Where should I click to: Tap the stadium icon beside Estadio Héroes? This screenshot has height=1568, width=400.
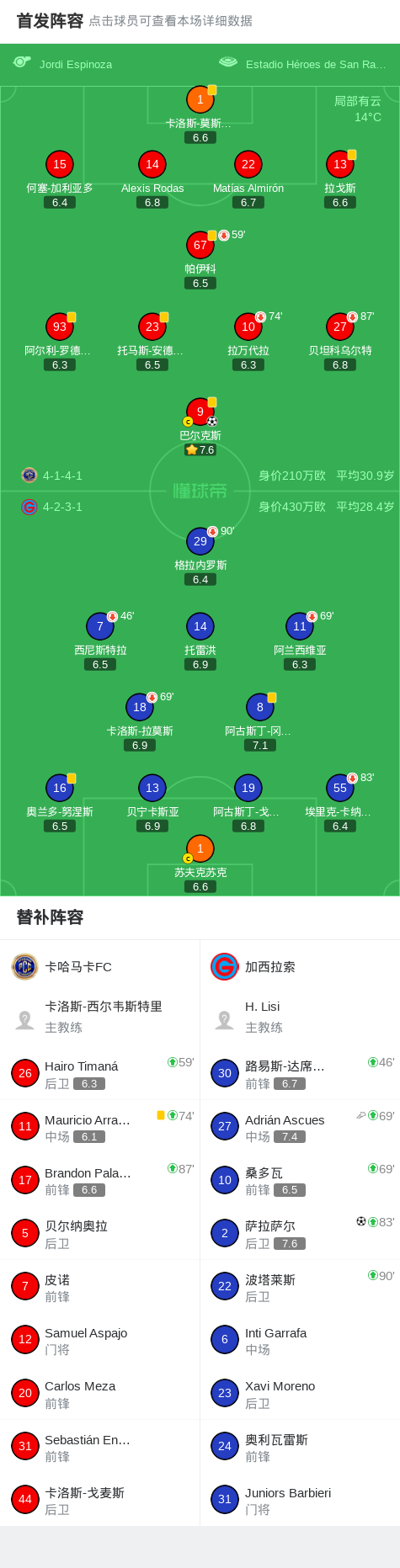point(228,61)
